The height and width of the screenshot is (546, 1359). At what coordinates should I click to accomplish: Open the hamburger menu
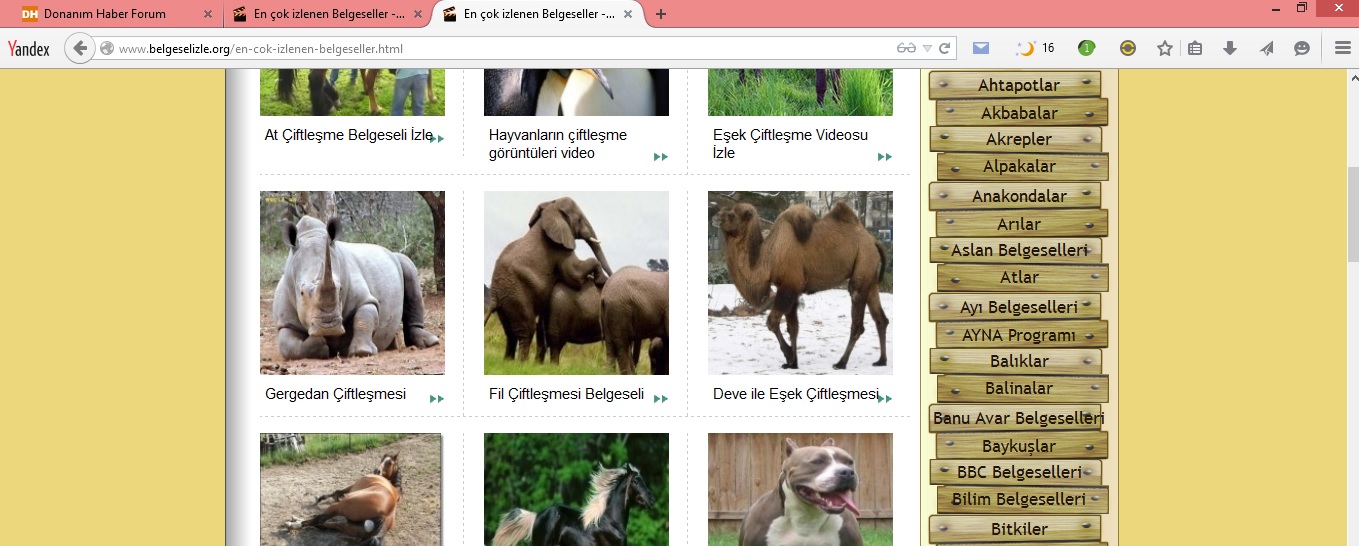(x=1342, y=48)
